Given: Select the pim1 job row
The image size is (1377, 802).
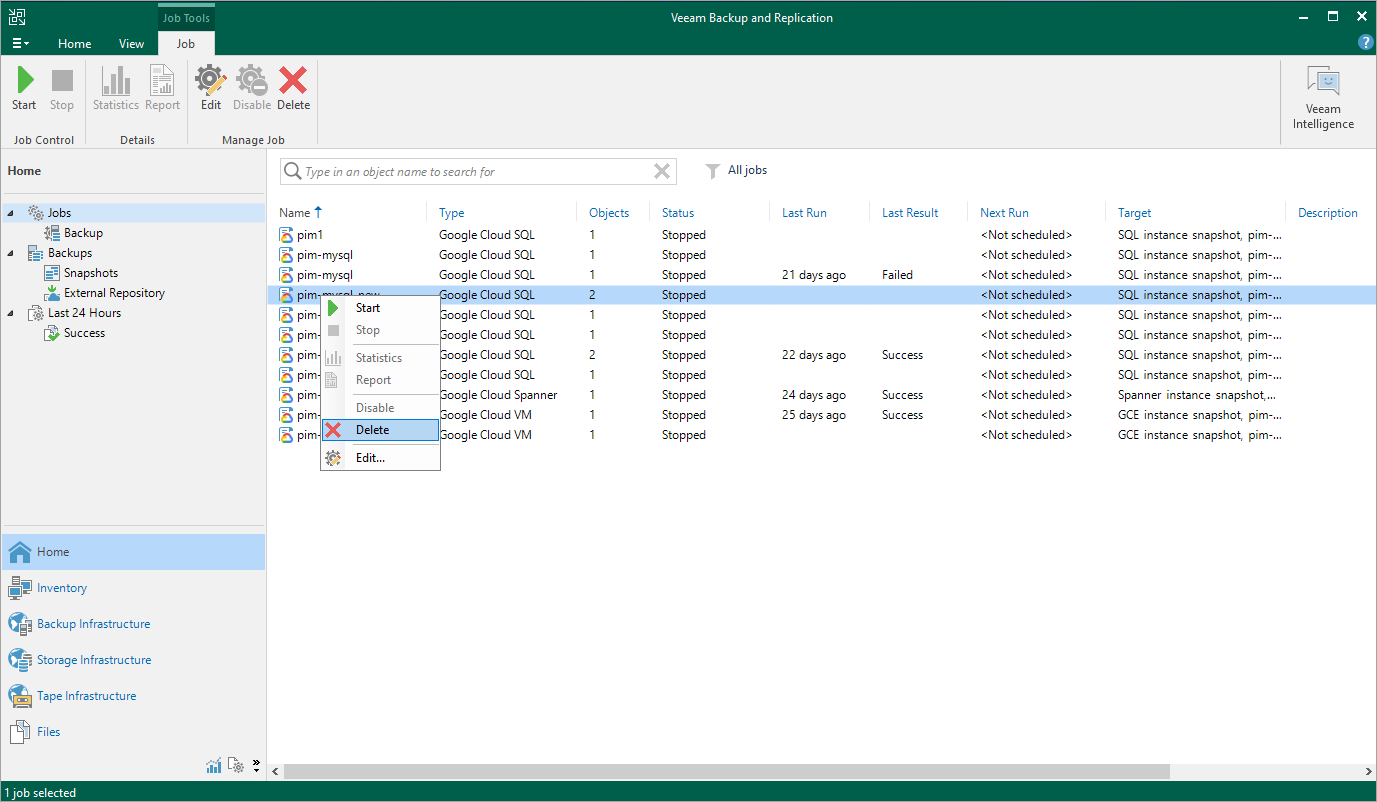Looking at the screenshot, I should (x=820, y=235).
